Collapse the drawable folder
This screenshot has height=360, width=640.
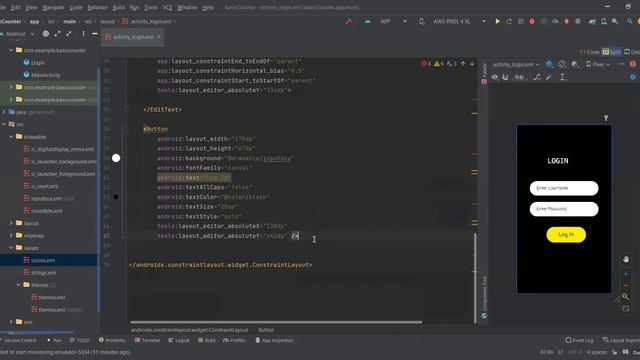point(11,137)
